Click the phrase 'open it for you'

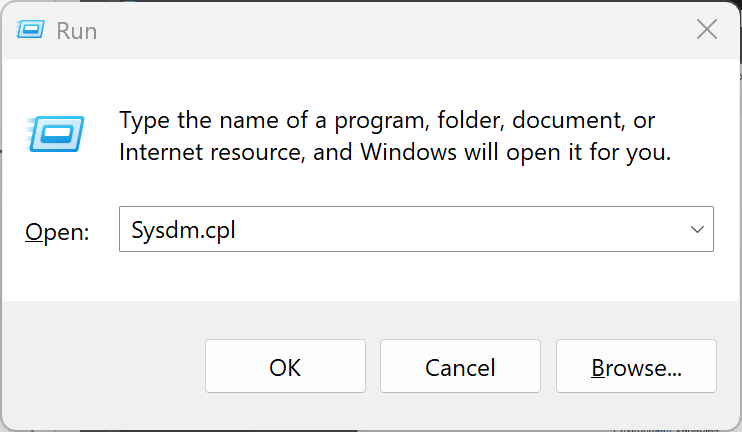[588, 153]
